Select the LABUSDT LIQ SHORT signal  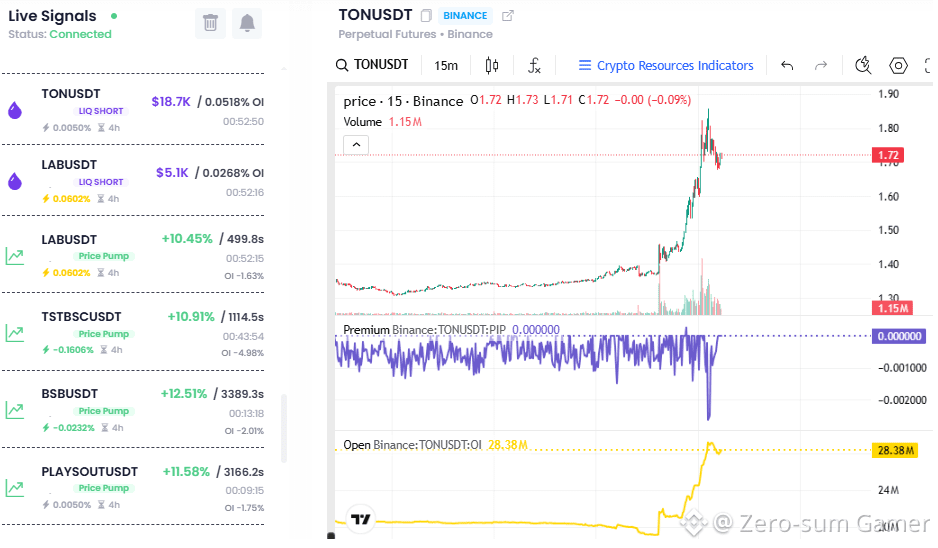coord(133,180)
